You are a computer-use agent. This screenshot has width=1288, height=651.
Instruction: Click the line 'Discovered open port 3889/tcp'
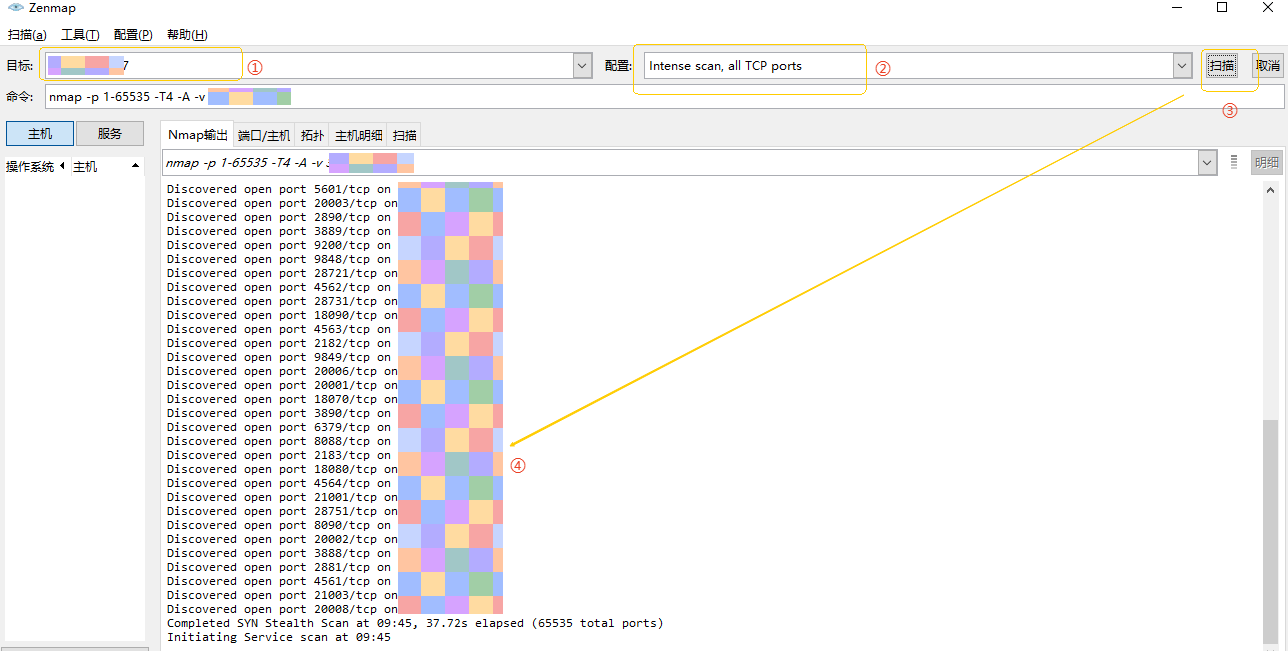click(279, 231)
